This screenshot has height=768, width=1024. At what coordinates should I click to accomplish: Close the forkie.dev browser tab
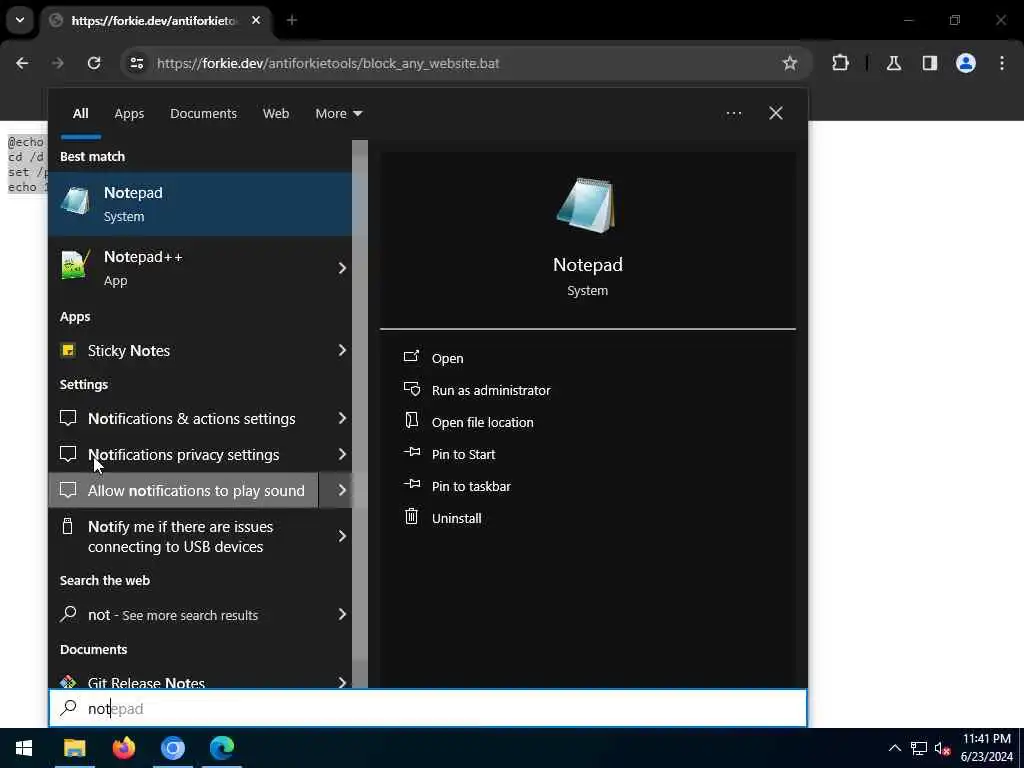point(256,20)
